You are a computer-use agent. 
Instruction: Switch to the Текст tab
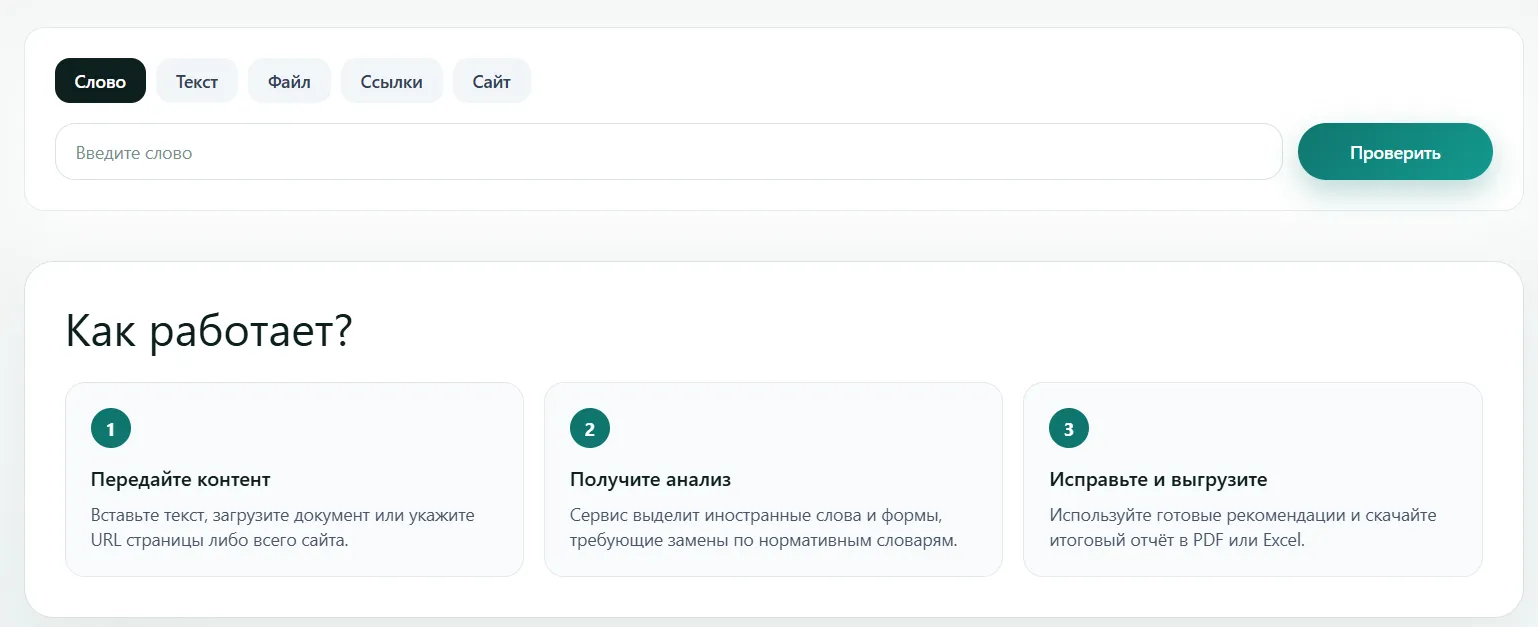pyautogui.click(x=197, y=80)
